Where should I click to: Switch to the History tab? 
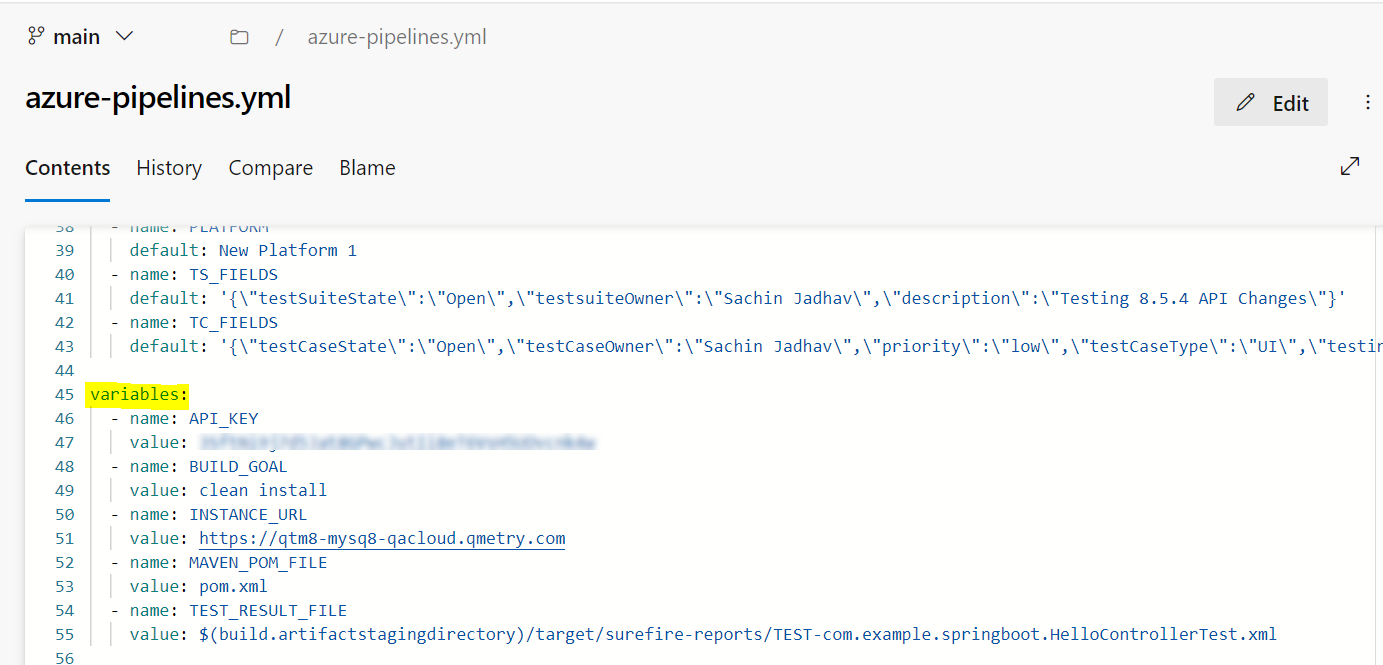[x=168, y=167]
